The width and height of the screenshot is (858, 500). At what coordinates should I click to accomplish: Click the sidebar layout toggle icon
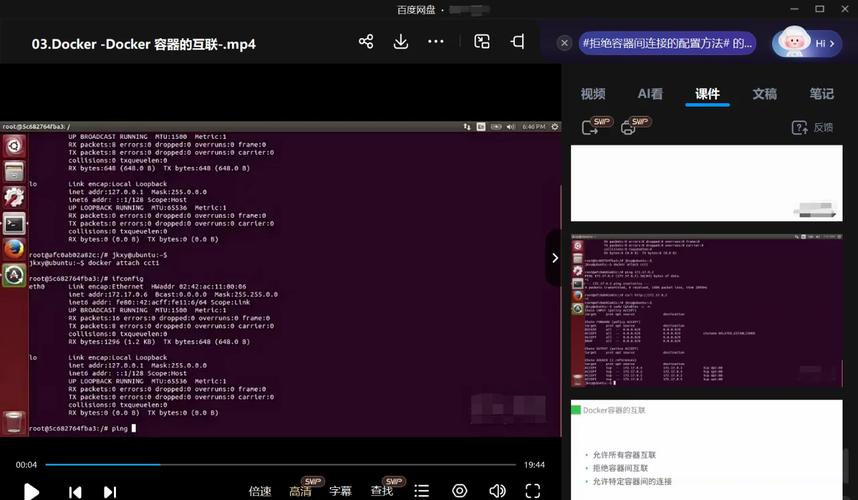coord(518,42)
